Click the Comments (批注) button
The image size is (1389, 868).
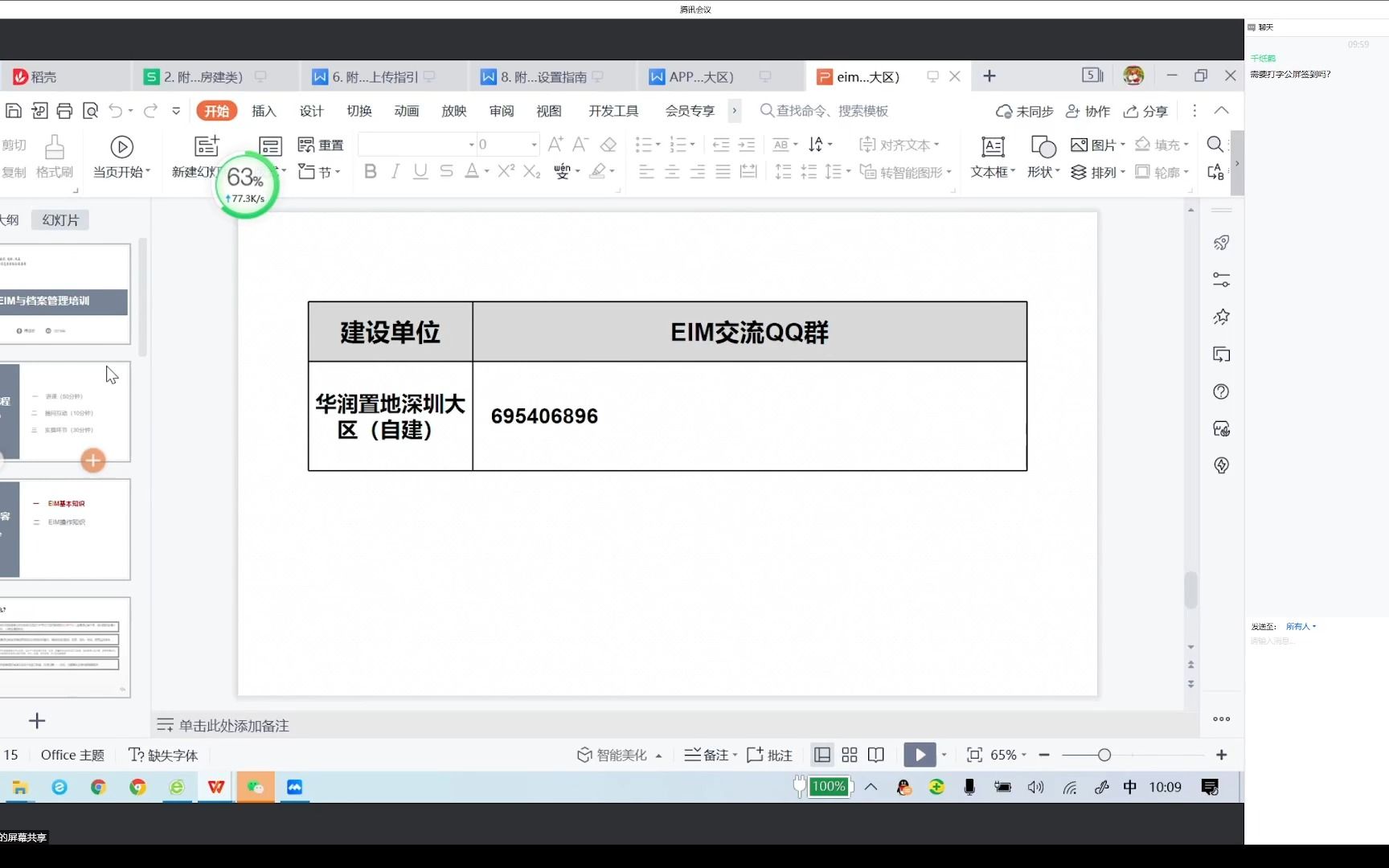[x=769, y=755]
